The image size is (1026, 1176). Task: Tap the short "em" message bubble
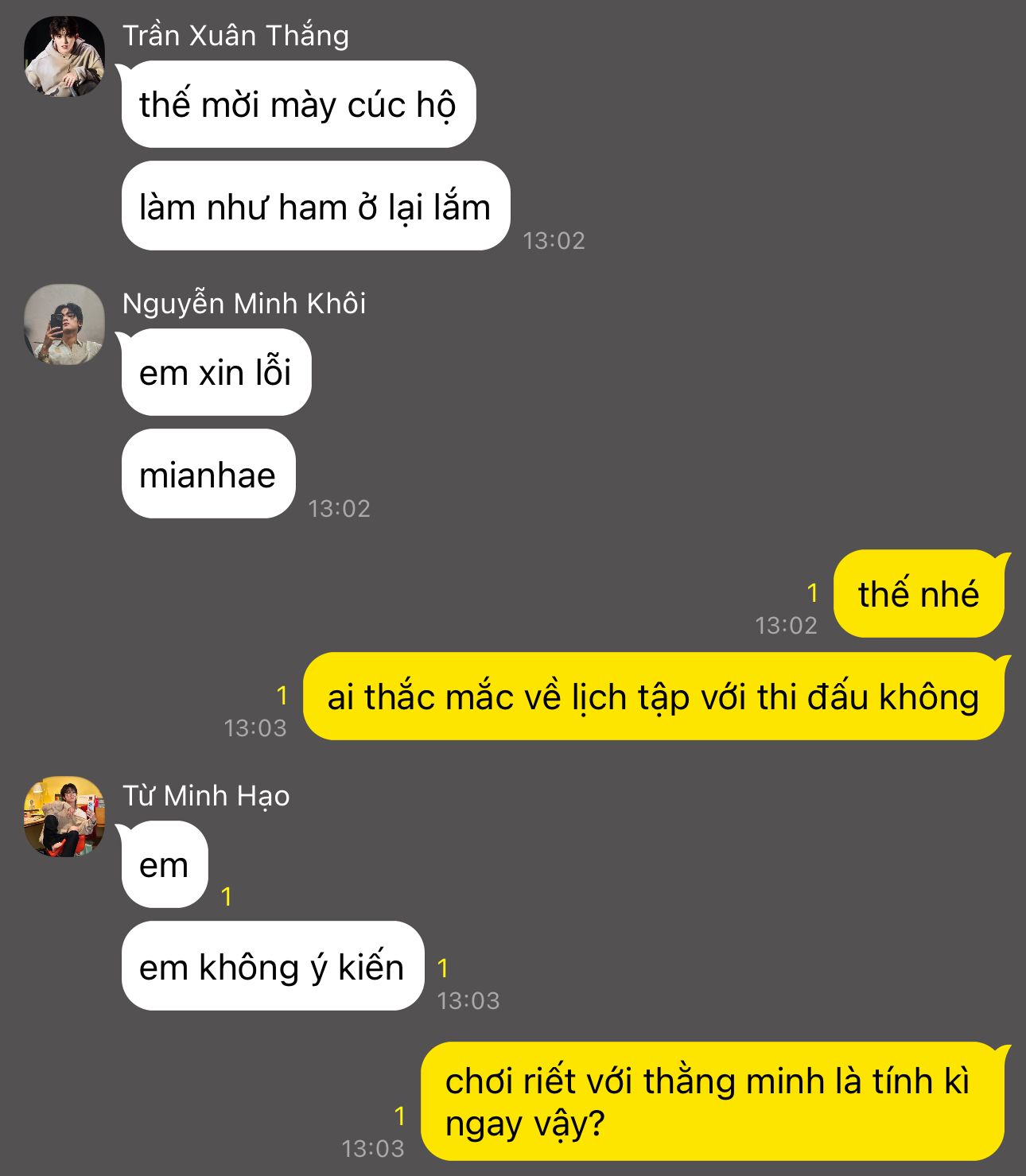click(165, 864)
